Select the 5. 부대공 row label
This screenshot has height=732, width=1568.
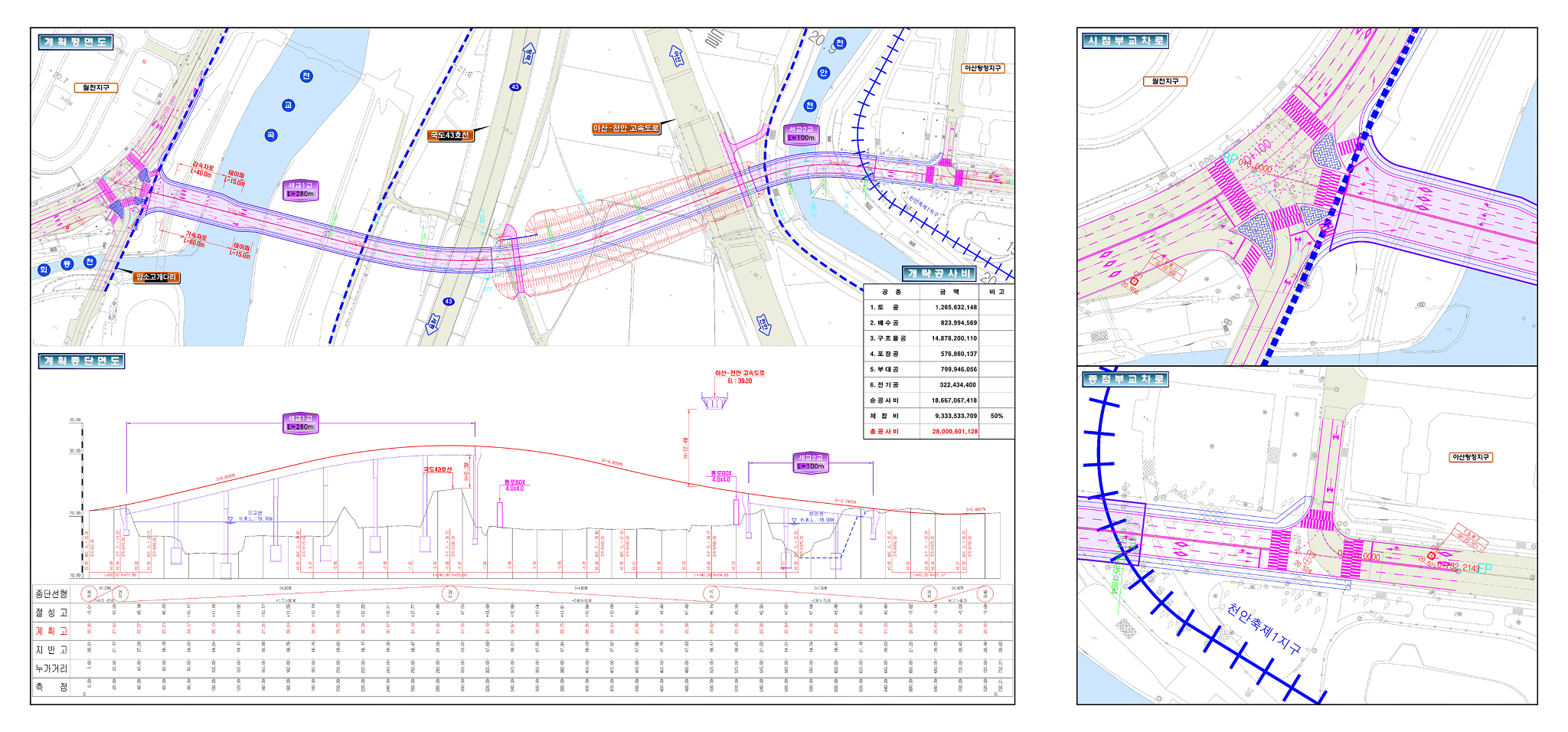(884, 369)
